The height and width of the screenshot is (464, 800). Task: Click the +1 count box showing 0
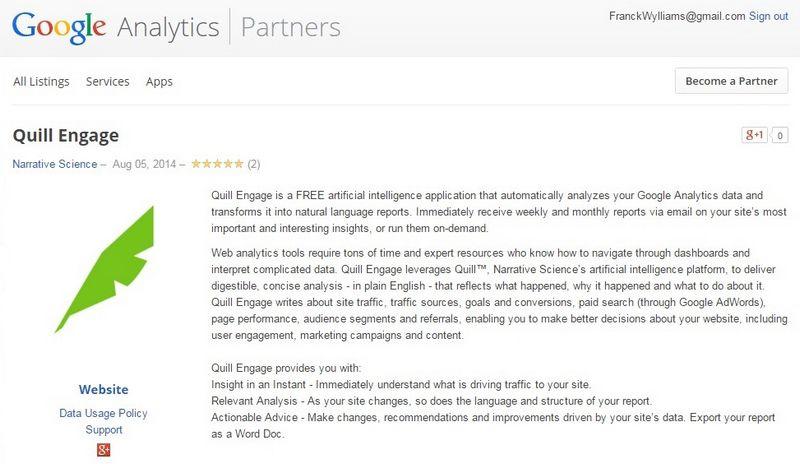tap(779, 135)
